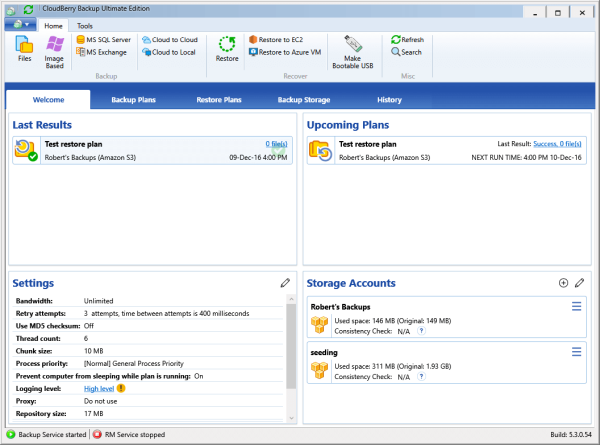Open Make Bootable USB tool
This screenshot has height=445, width=600.
pos(351,50)
